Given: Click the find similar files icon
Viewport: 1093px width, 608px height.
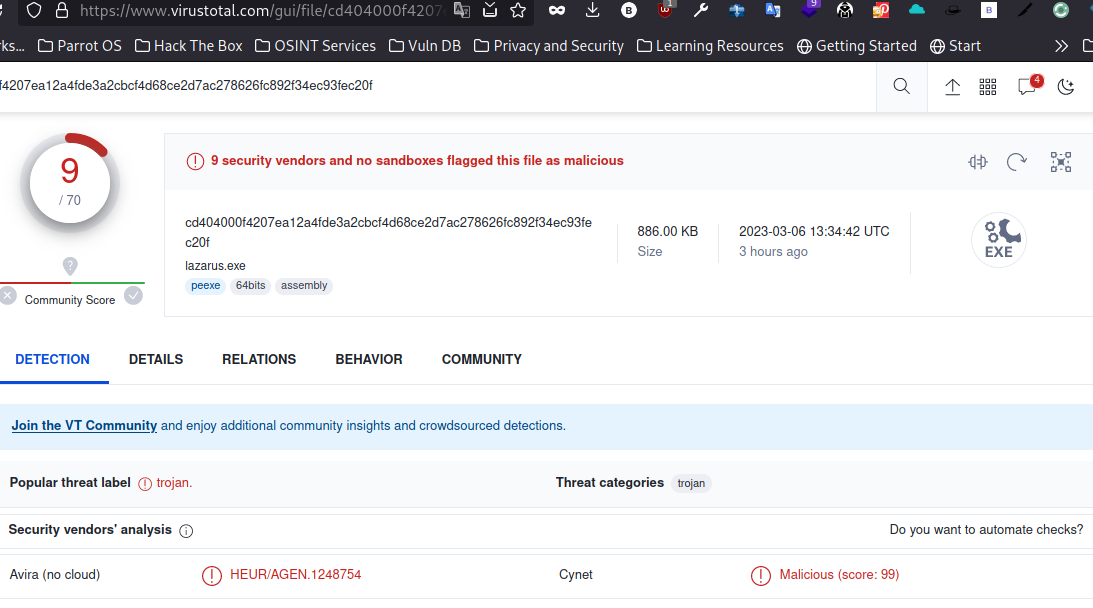Looking at the screenshot, I should pos(978,162).
